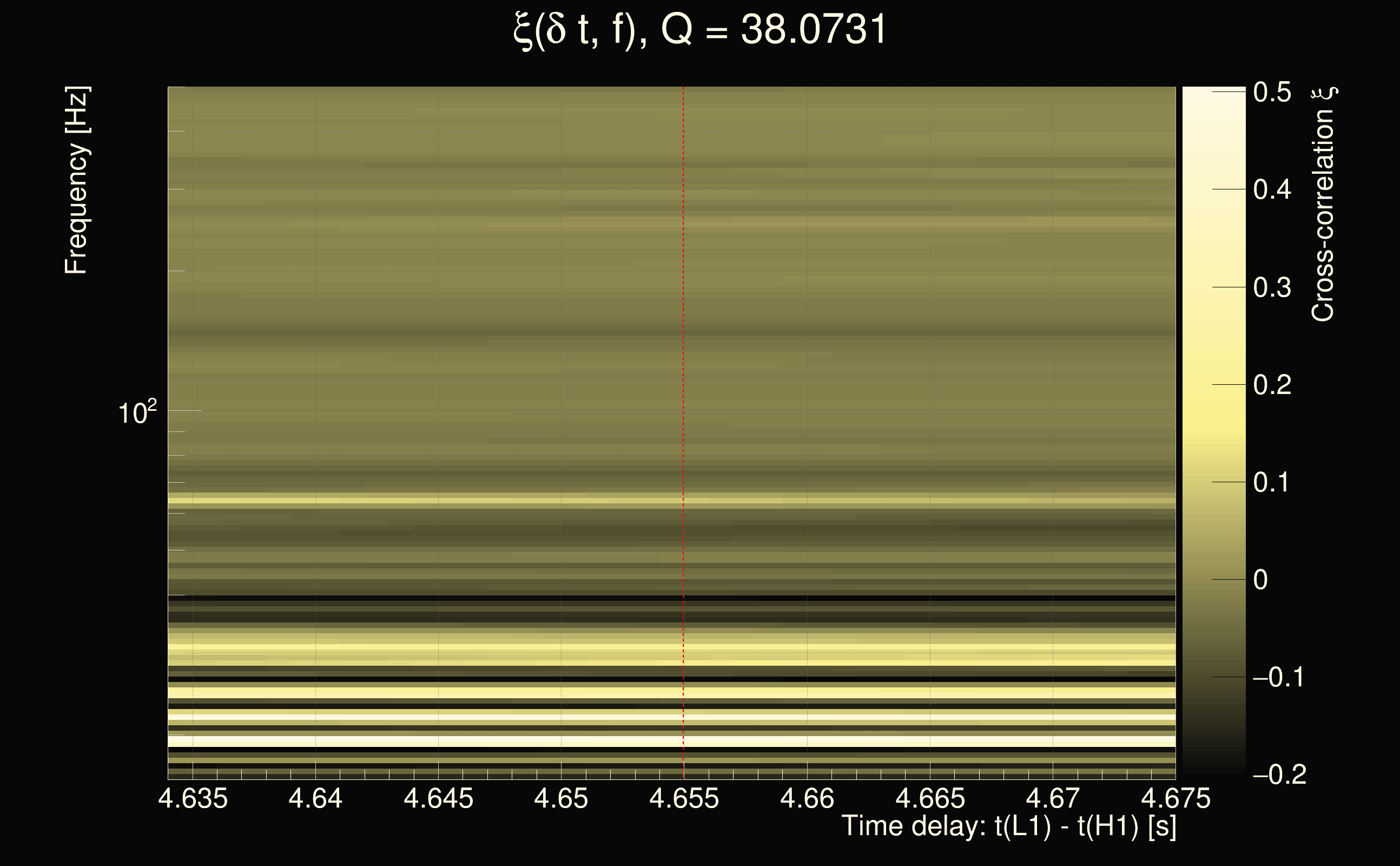Image resolution: width=1400 pixels, height=866 pixels.
Task: Select the 4.655 tick label under red line
Action: click(x=684, y=798)
